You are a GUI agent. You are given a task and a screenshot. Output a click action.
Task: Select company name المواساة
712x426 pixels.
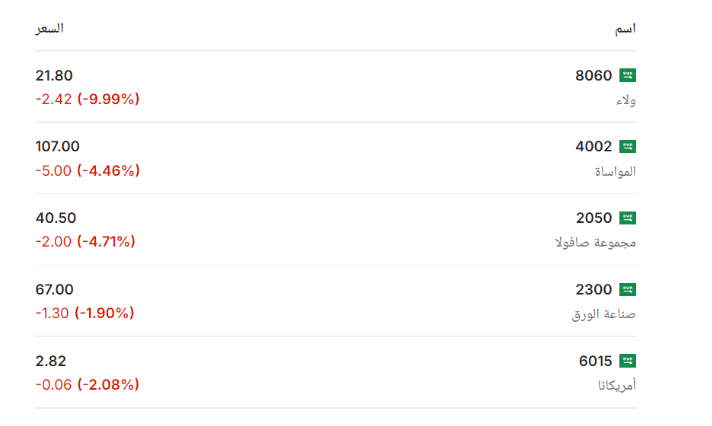point(615,172)
